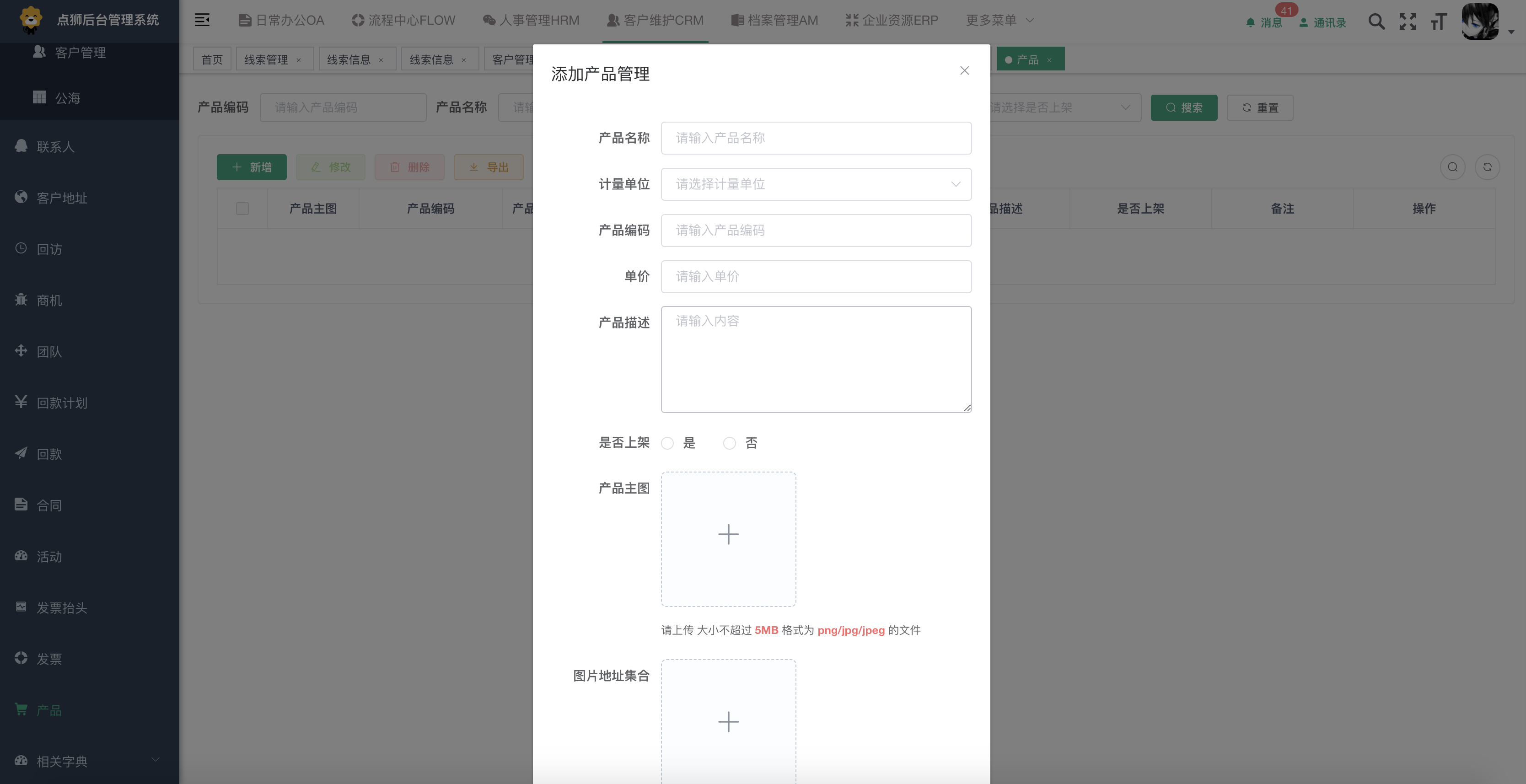Focus 单价 input in dialog

coord(816,277)
